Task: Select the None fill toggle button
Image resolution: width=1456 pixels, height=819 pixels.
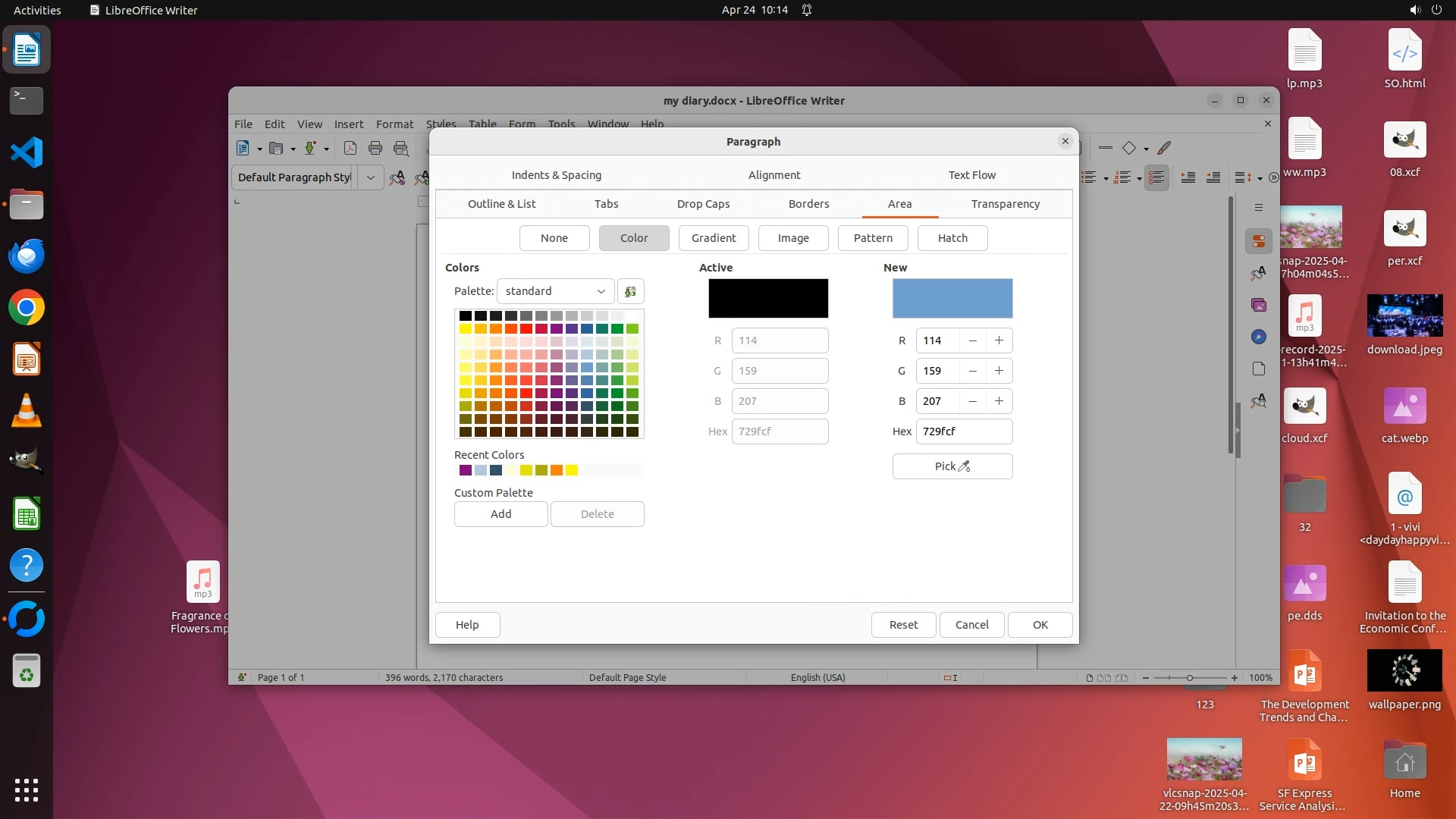Action: pos(554,238)
